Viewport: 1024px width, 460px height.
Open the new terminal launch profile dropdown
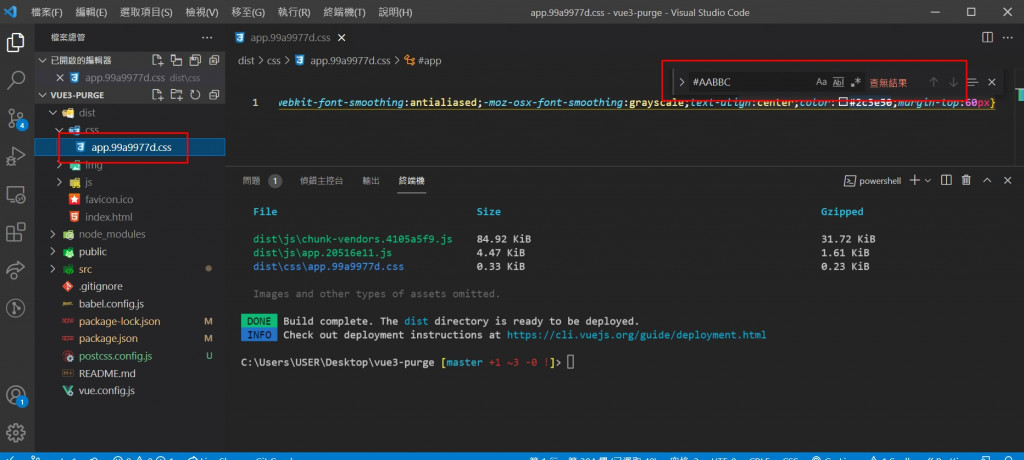[927, 180]
